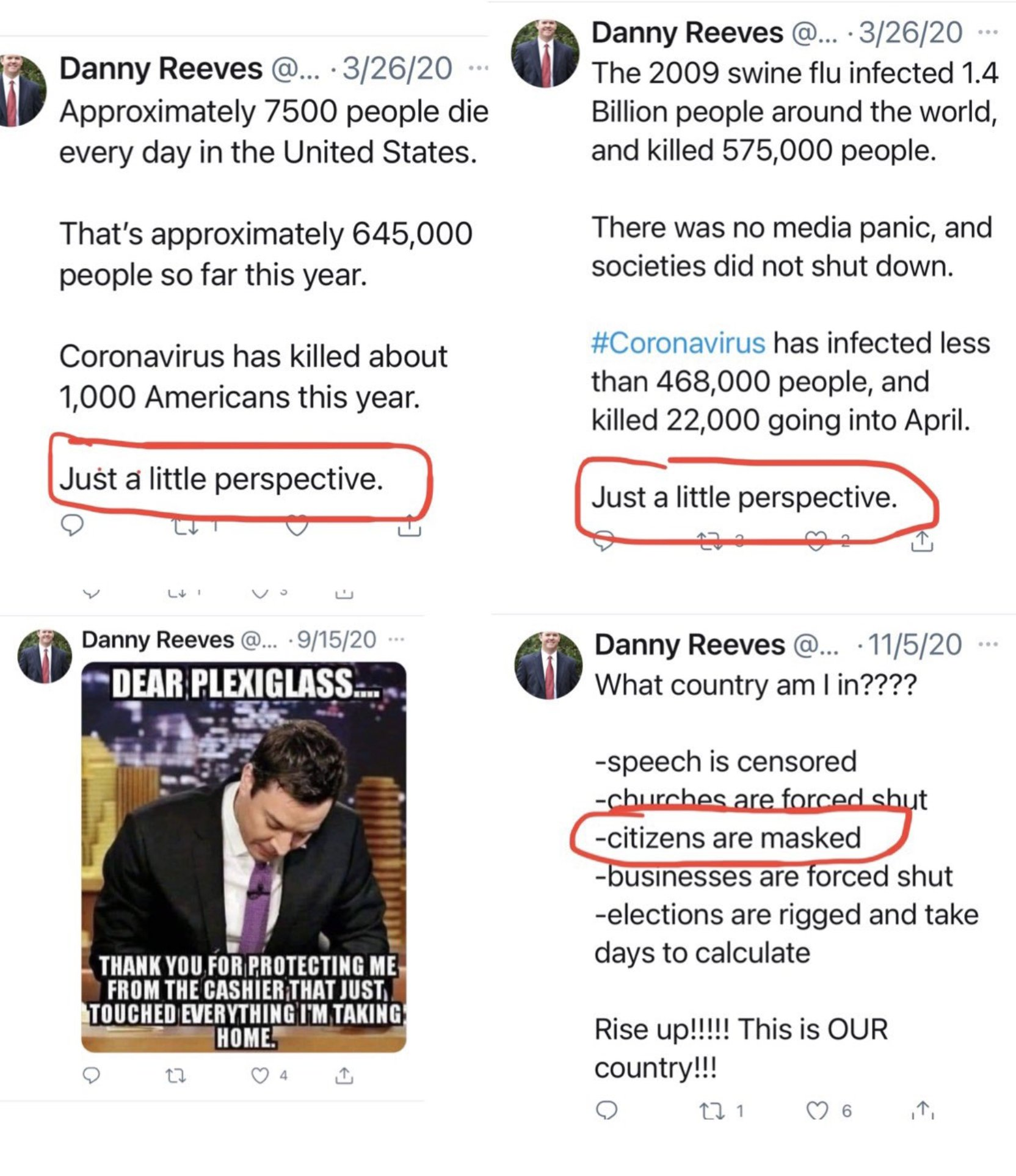
Task: Share the swine flu tweet
Action: (x=922, y=541)
